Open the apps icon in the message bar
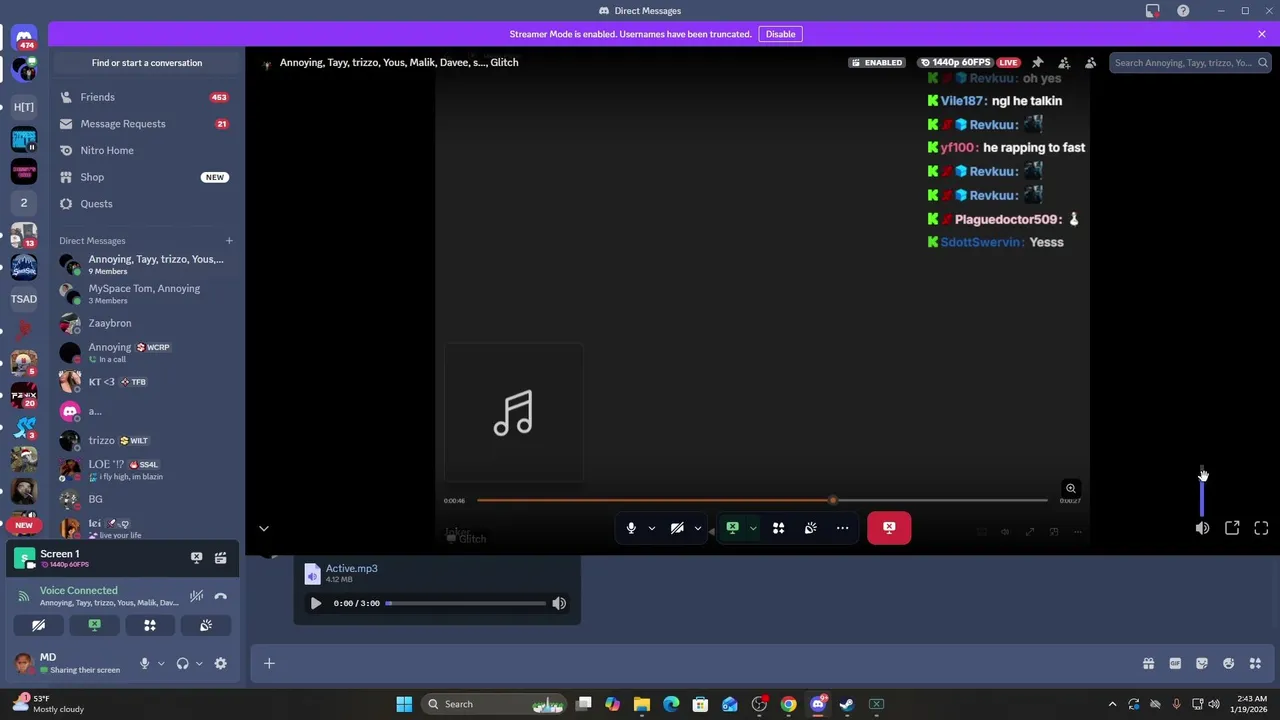This screenshot has height=720, width=1280. pos(1255,663)
